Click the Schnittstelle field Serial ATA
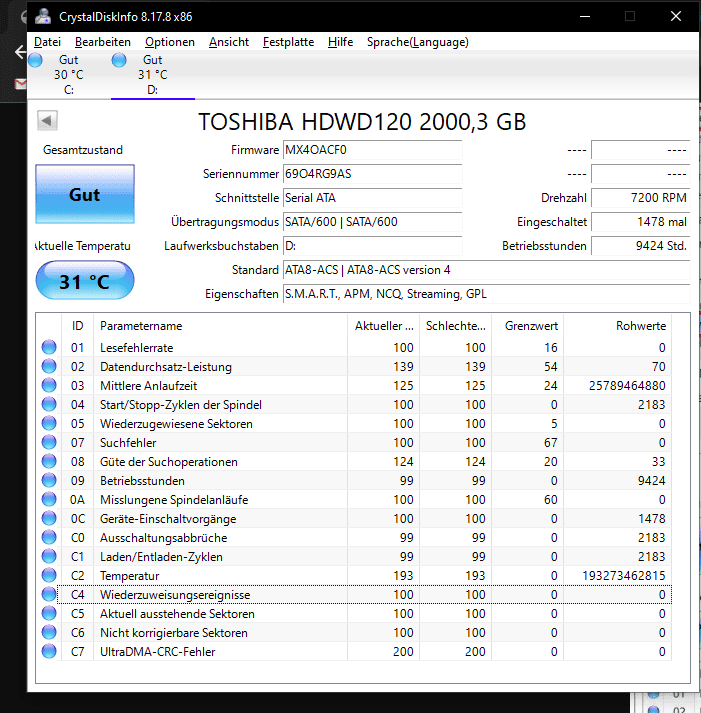This screenshot has width=701, height=713. click(372, 198)
